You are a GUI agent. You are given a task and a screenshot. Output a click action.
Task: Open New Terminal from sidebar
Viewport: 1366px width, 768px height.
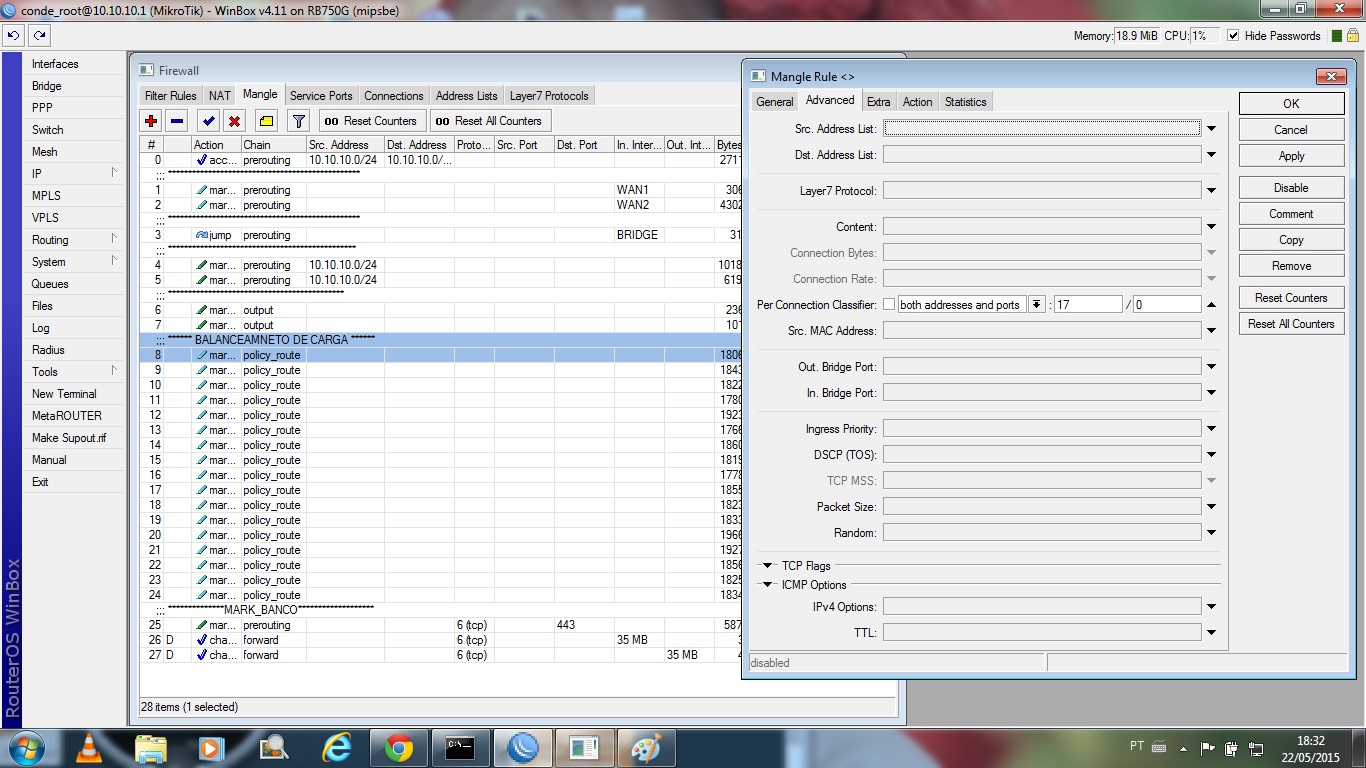tap(64, 394)
